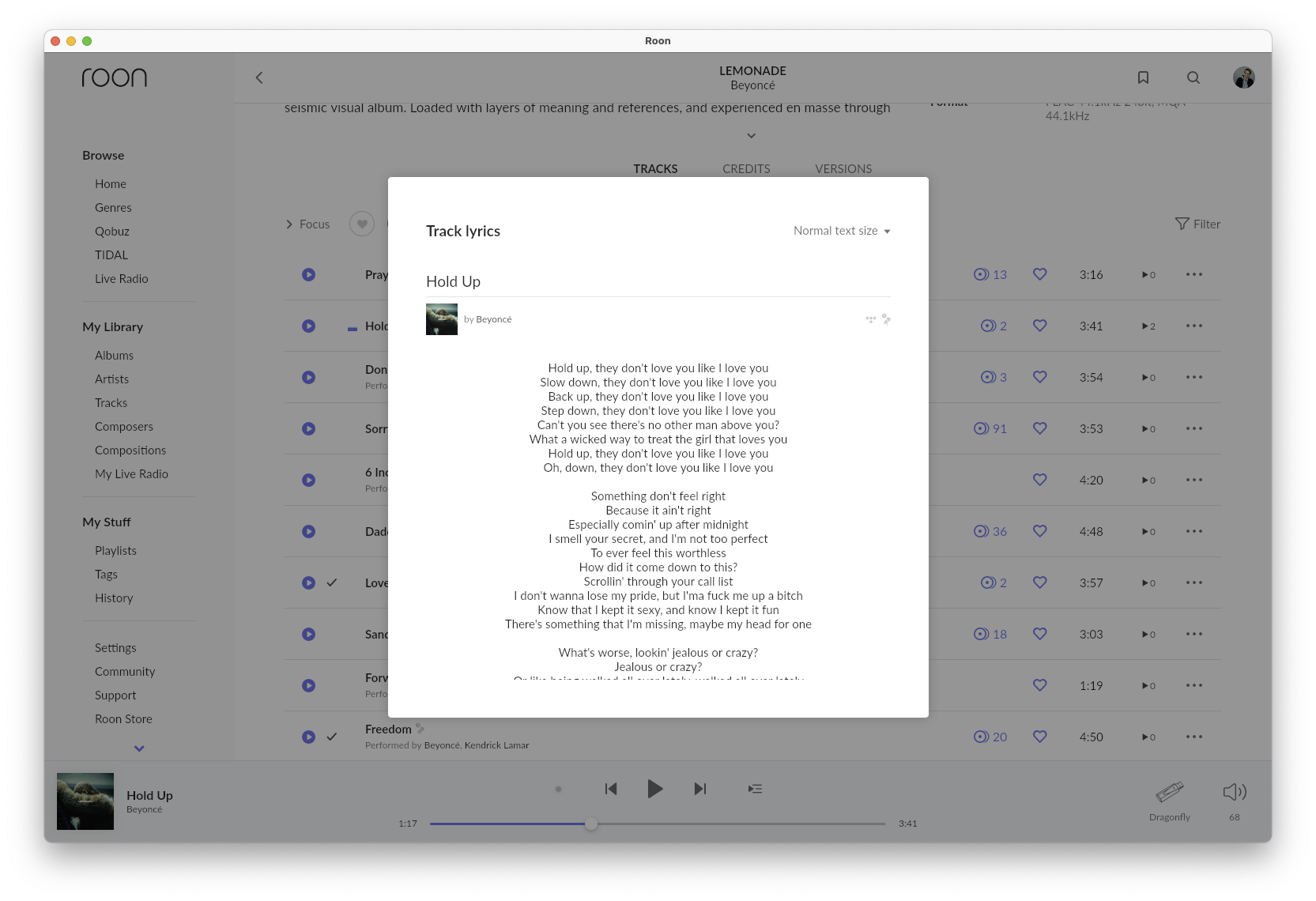Favorite the 4:48 track heart

coord(1040,531)
